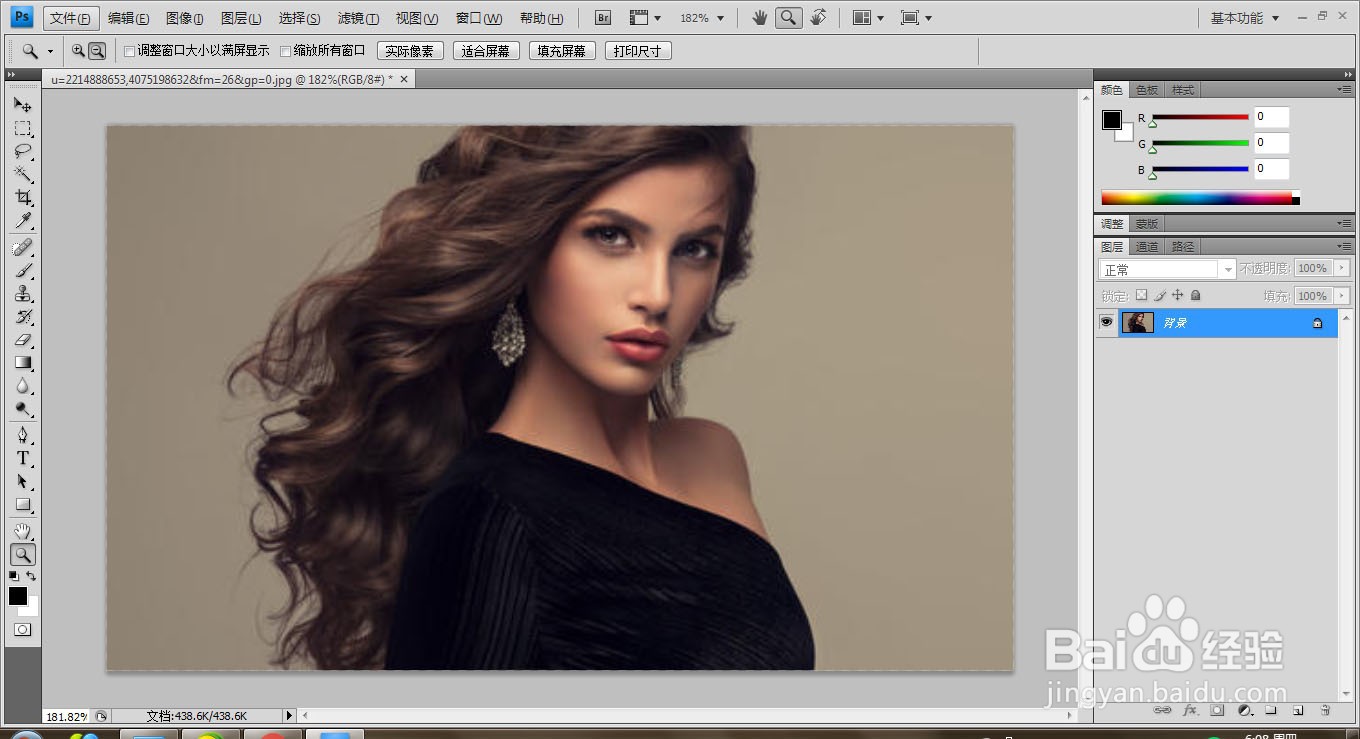Toggle lock all padlock icon
The height and width of the screenshot is (739, 1360).
(x=1196, y=296)
